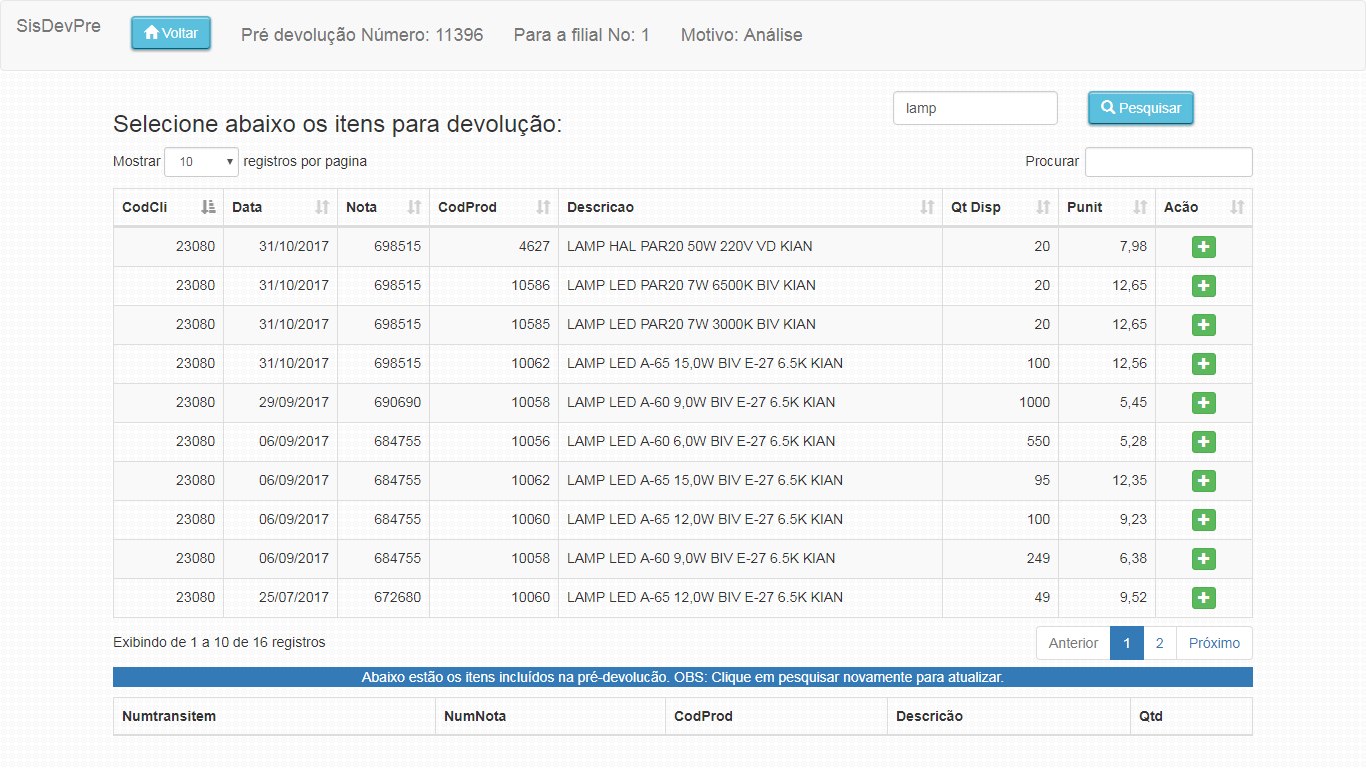This screenshot has height=768, width=1366.
Task: Click the Próximo pagination link
Action: 1214,643
